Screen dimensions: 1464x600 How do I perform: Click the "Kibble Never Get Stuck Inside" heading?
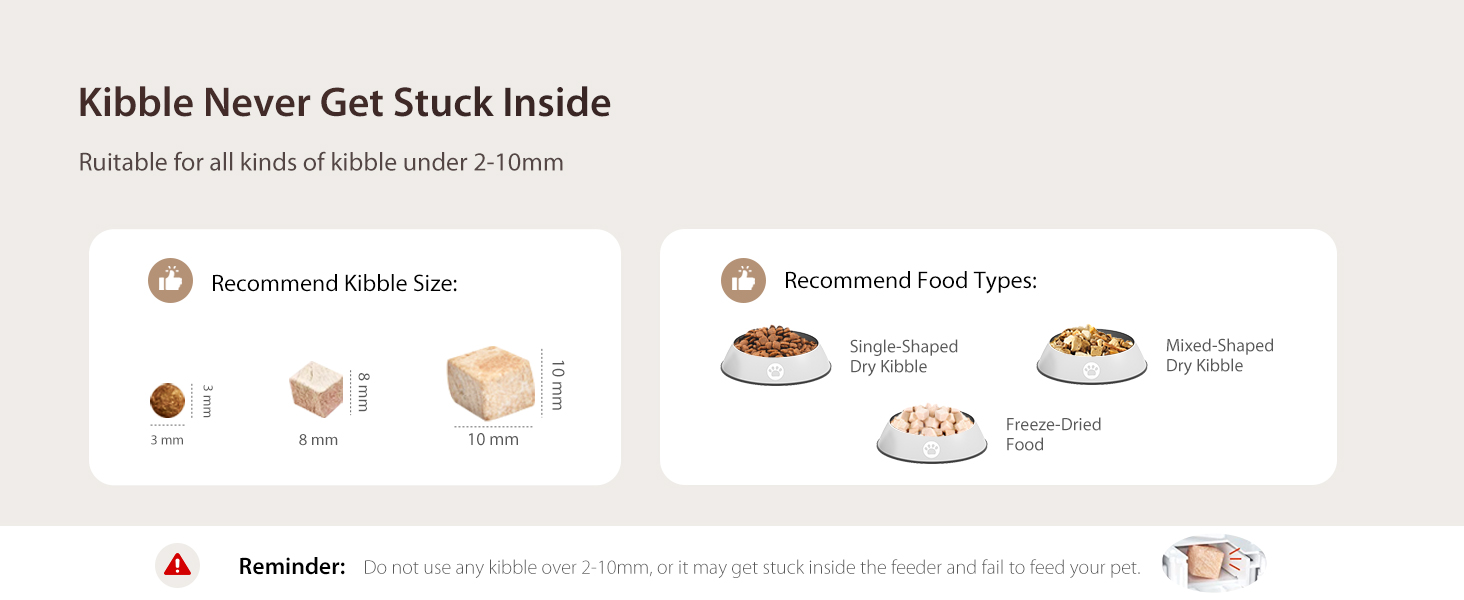[344, 103]
